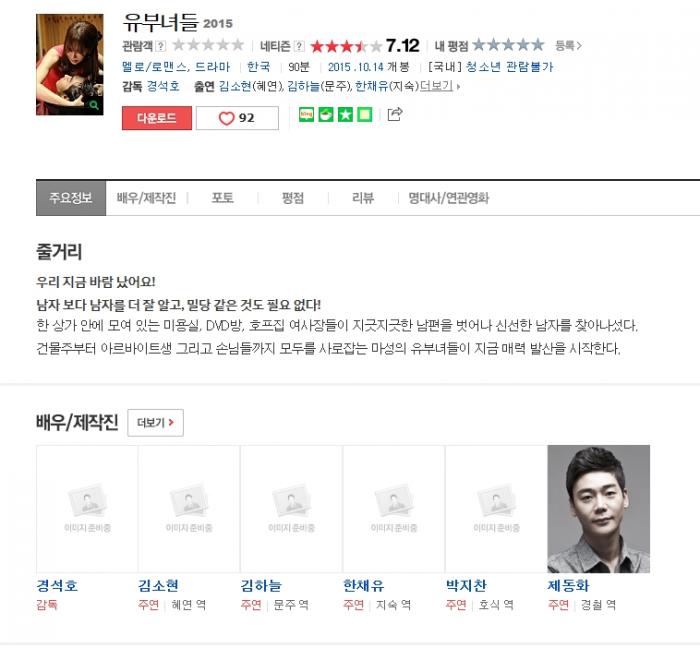This screenshot has height=648, width=700.
Task: Share via the green Line icon
Action: (x=306, y=115)
